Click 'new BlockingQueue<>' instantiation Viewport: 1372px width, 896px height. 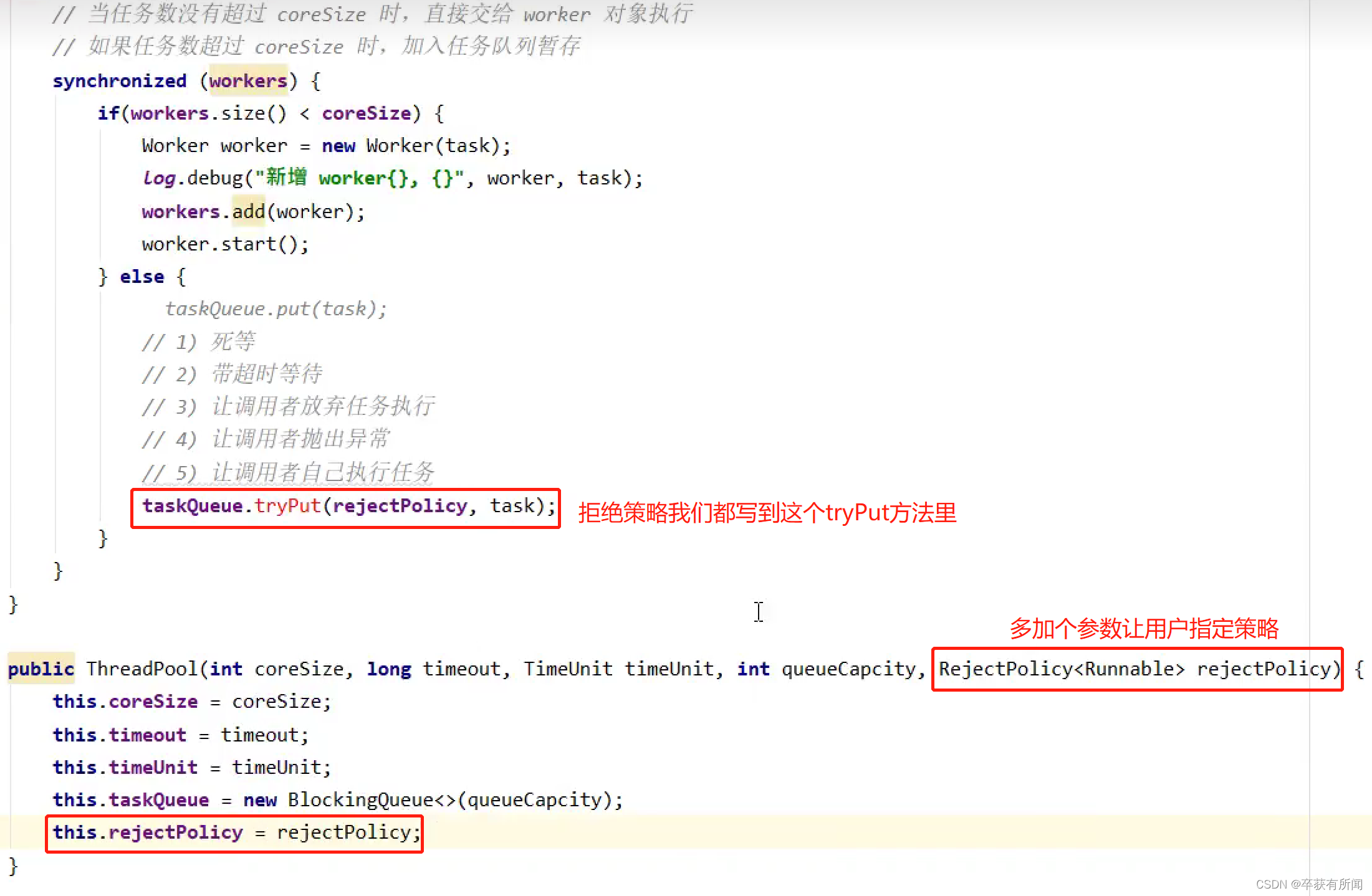(x=349, y=800)
